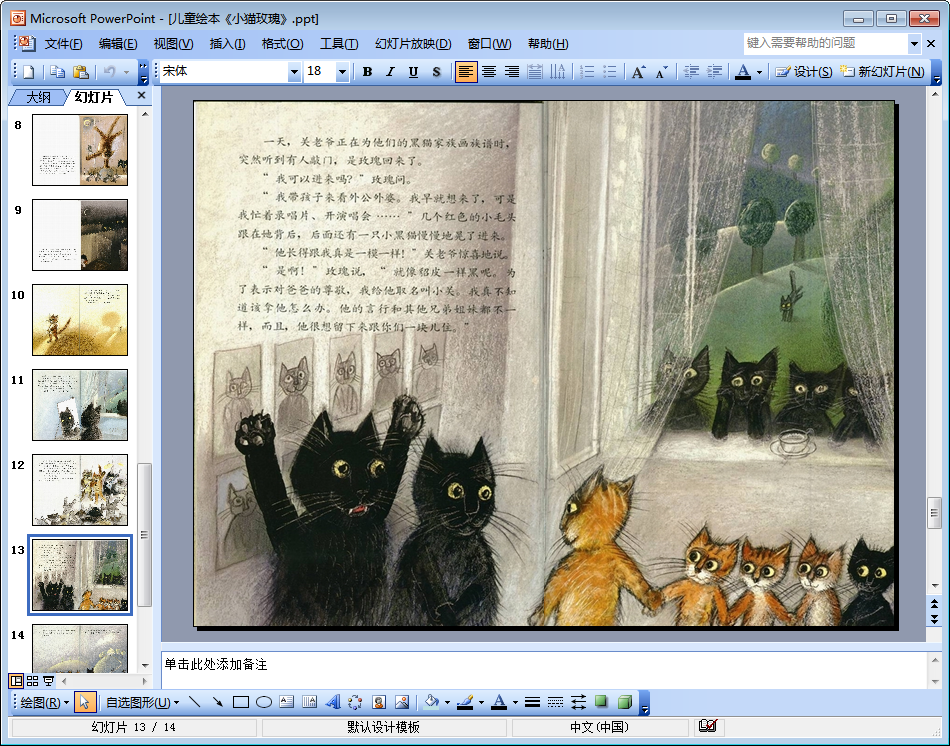Select slide 10 thumbnail
The width and height of the screenshot is (950, 746).
(x=80, y=320)
